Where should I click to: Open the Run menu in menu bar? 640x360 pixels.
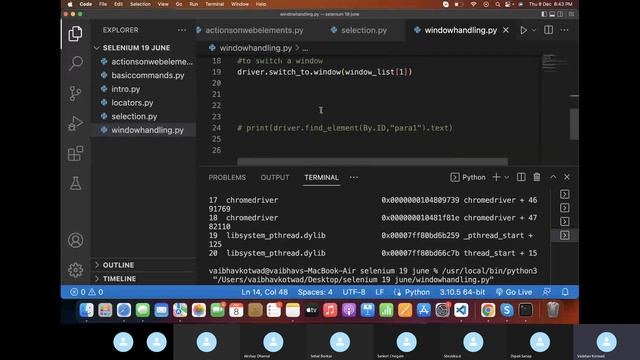194,4
